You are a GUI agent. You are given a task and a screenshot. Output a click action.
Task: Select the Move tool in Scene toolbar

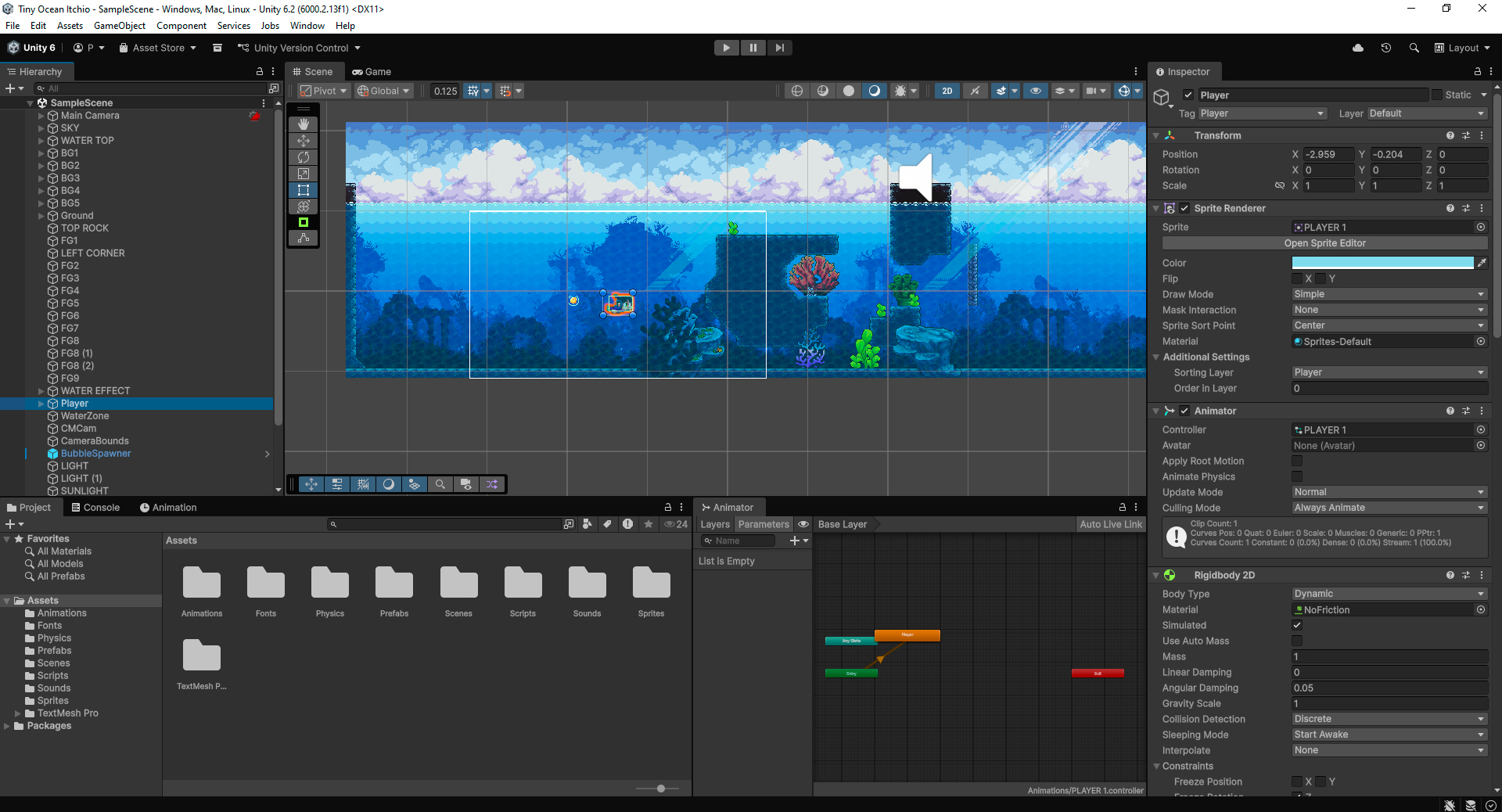(x=304, y=141)
